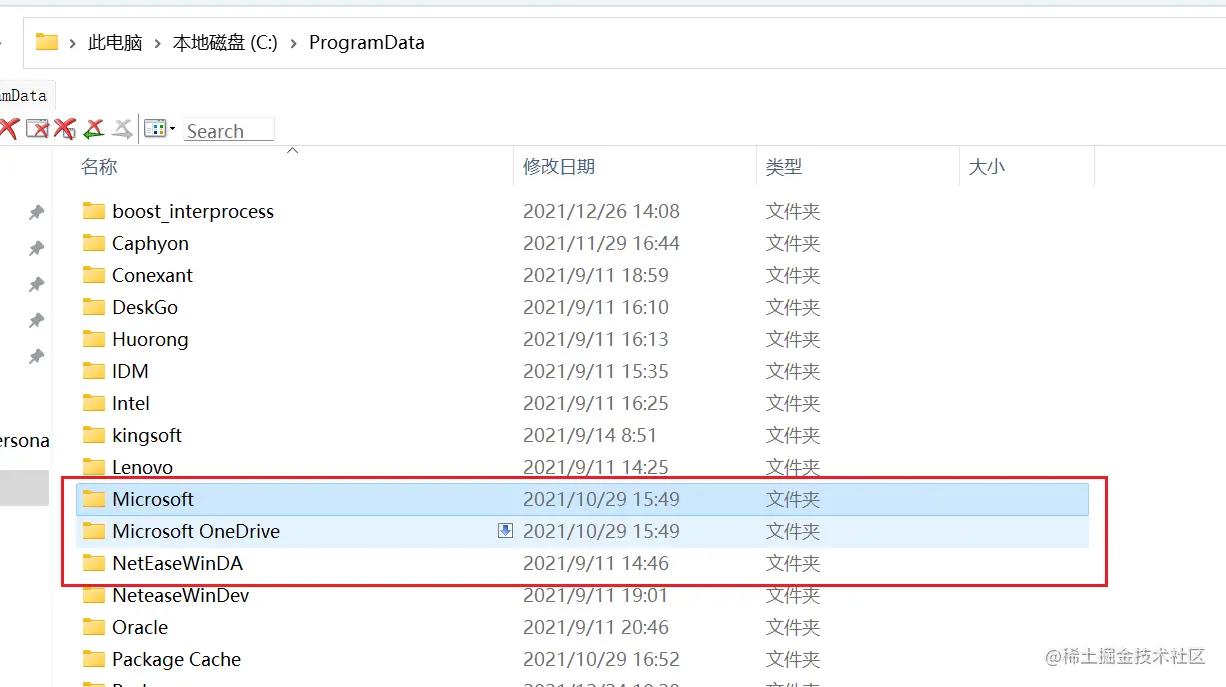Select the boost_interprocess folder name
Screen dimensions: 1226x687
point(193,211)
